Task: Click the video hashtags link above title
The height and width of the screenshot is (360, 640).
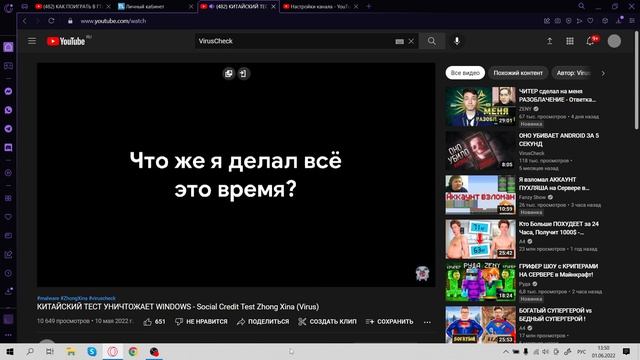Action: click(76, 298)
